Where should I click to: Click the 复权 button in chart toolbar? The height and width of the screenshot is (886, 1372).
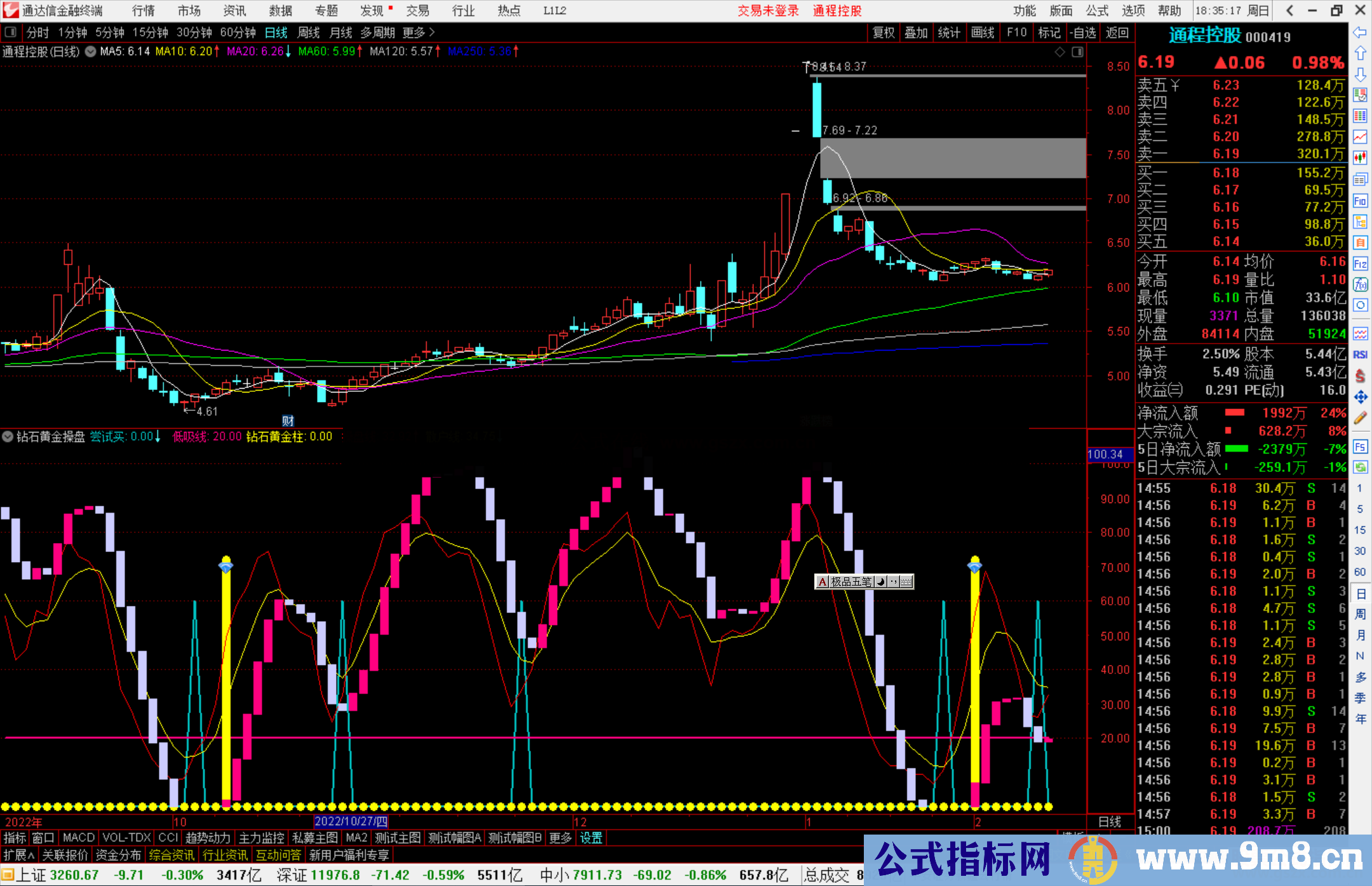[883, 32]
